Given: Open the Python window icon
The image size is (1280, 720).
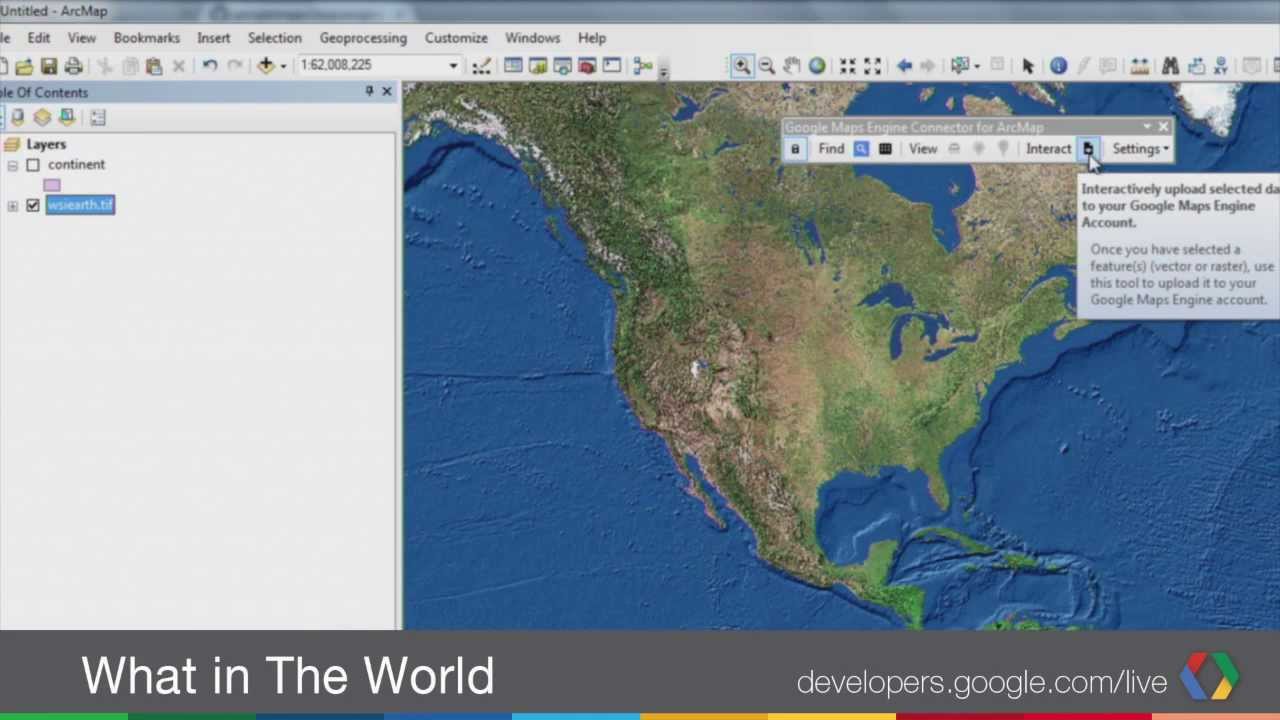Looking at the screenshot, I should (612, 66).
